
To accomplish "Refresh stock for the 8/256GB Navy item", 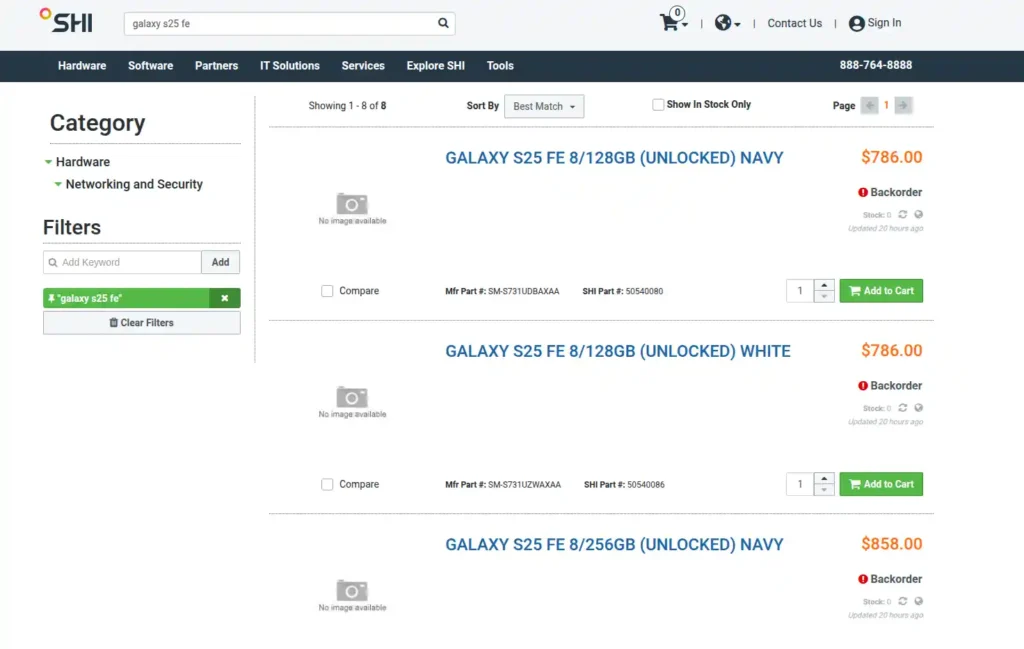I will (x=903, y=601).
